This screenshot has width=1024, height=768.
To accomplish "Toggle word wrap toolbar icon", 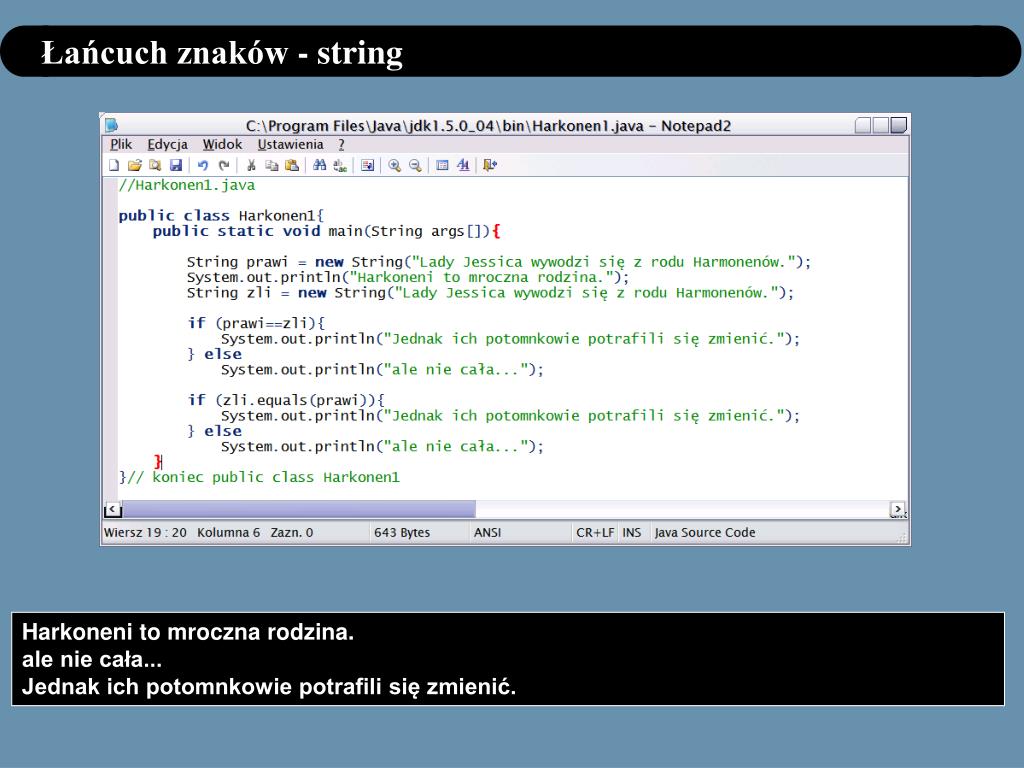I will (368, 165).
